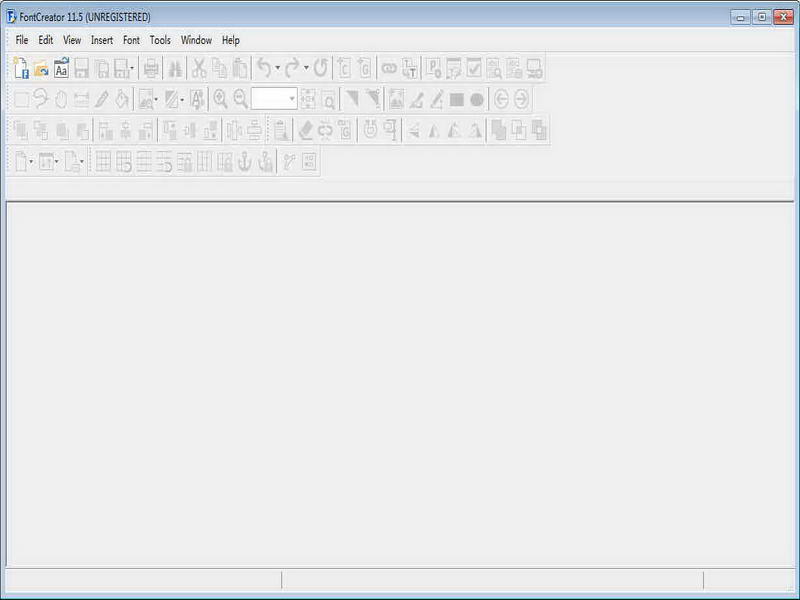Open the Window menu
The width and height of the screenshot is (800, 600).
tap(196, 40)
